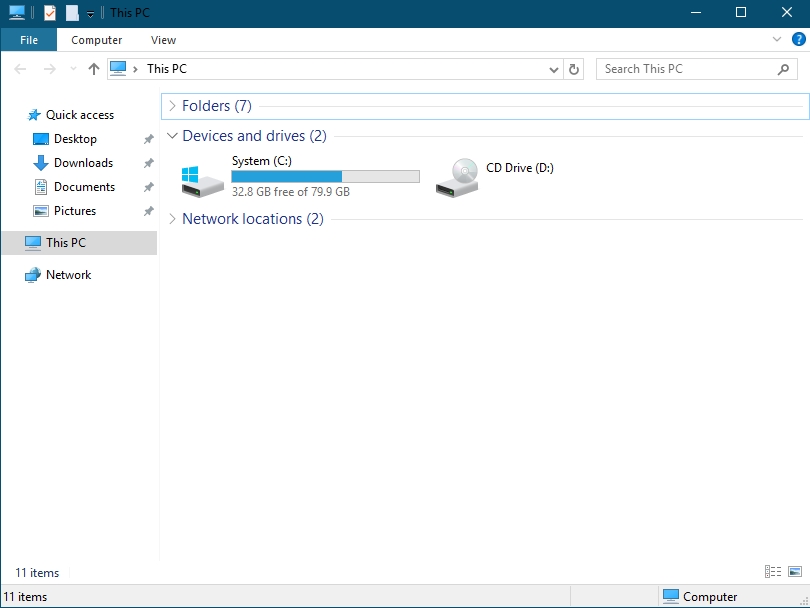Click the Pictures icon in sidebar
The image size is (810, 608).
(41, 211)
